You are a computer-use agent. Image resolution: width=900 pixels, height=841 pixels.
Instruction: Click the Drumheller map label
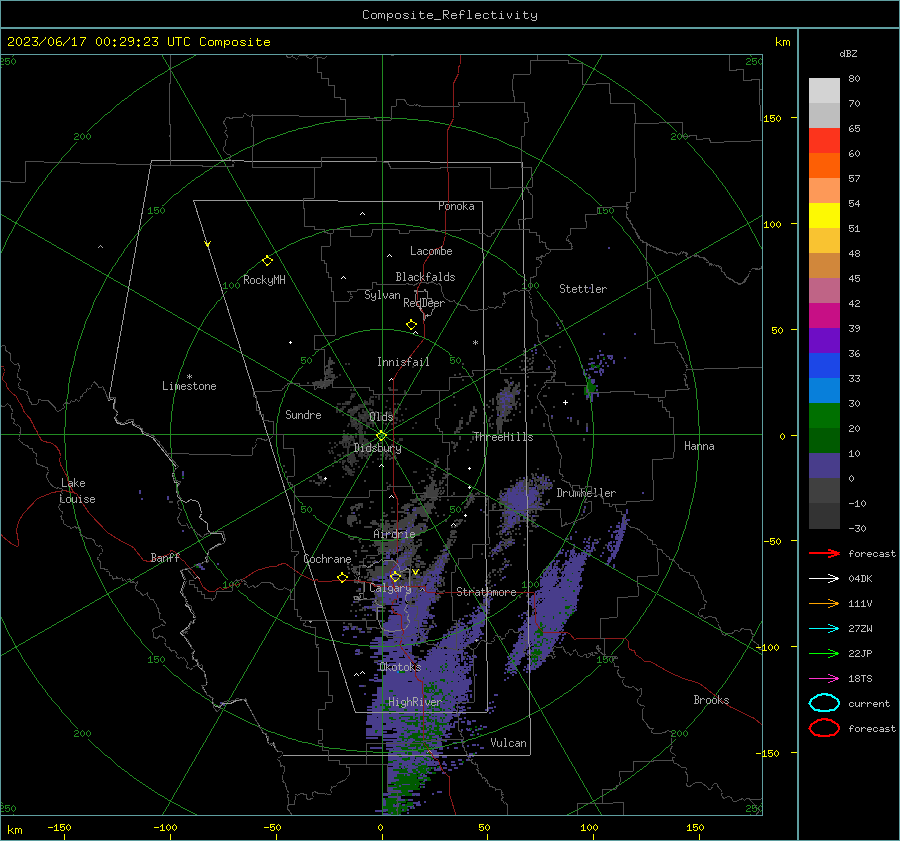pos(585,493)
